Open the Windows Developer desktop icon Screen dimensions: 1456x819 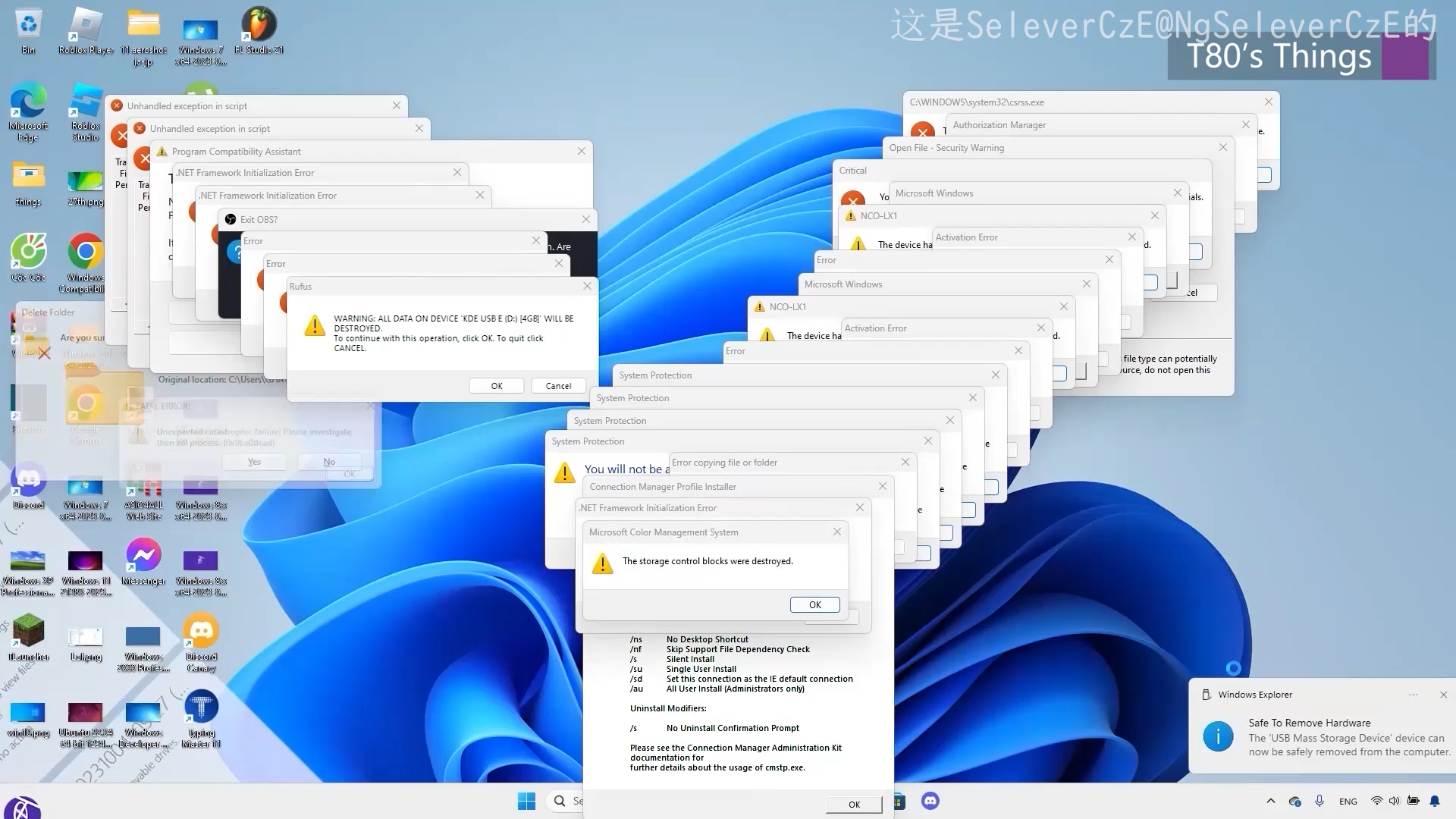click(x=143, y=724)
